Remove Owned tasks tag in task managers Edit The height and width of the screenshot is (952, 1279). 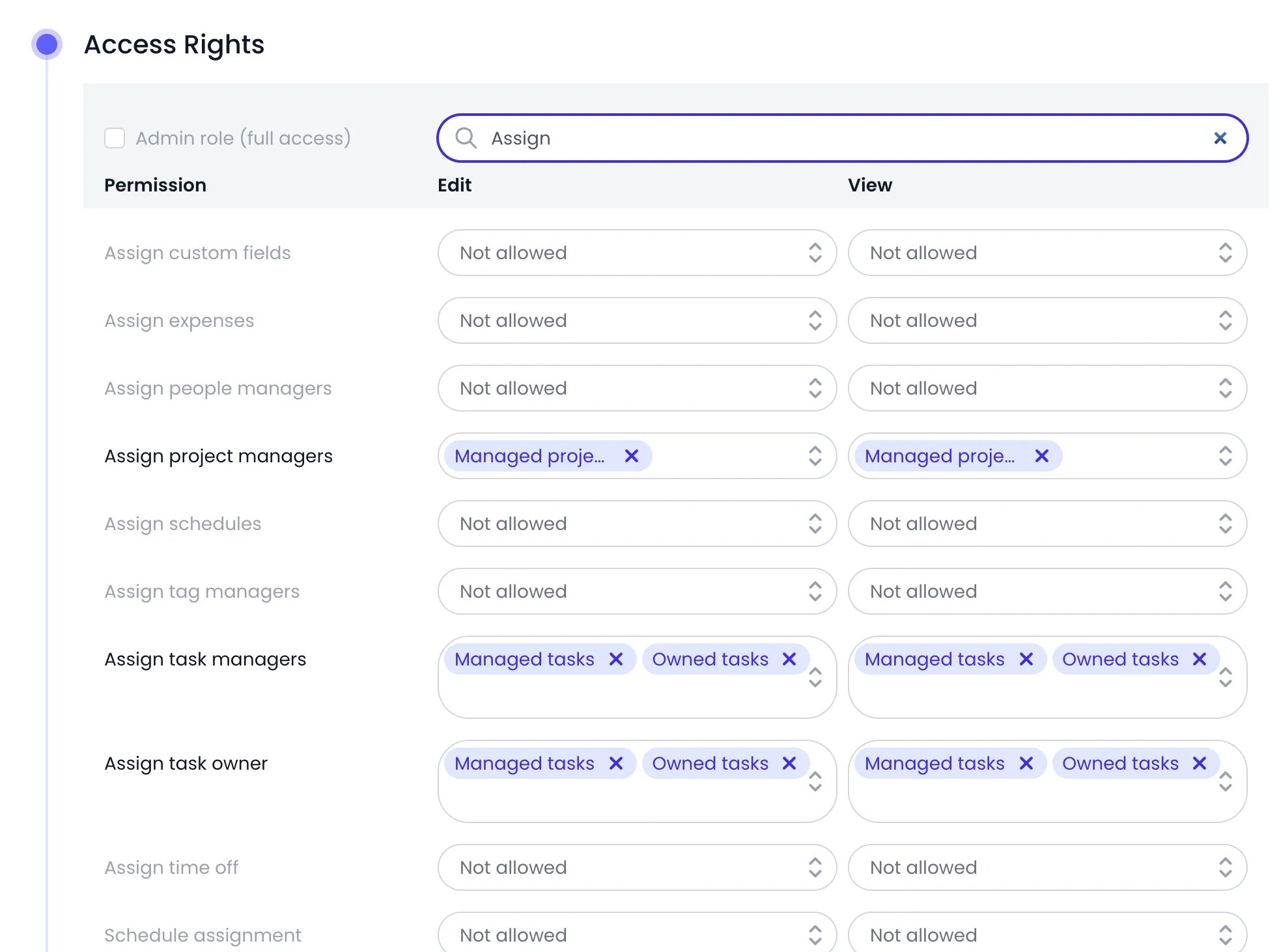[x=789, y=659]
